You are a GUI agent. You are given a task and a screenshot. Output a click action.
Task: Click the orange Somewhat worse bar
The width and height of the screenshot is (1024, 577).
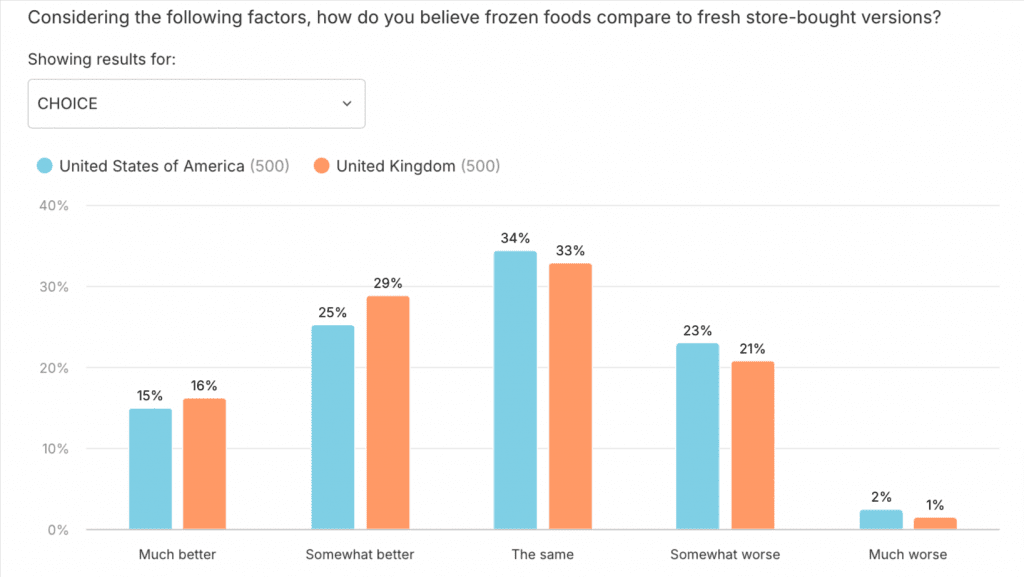click(x=752, y=445)
